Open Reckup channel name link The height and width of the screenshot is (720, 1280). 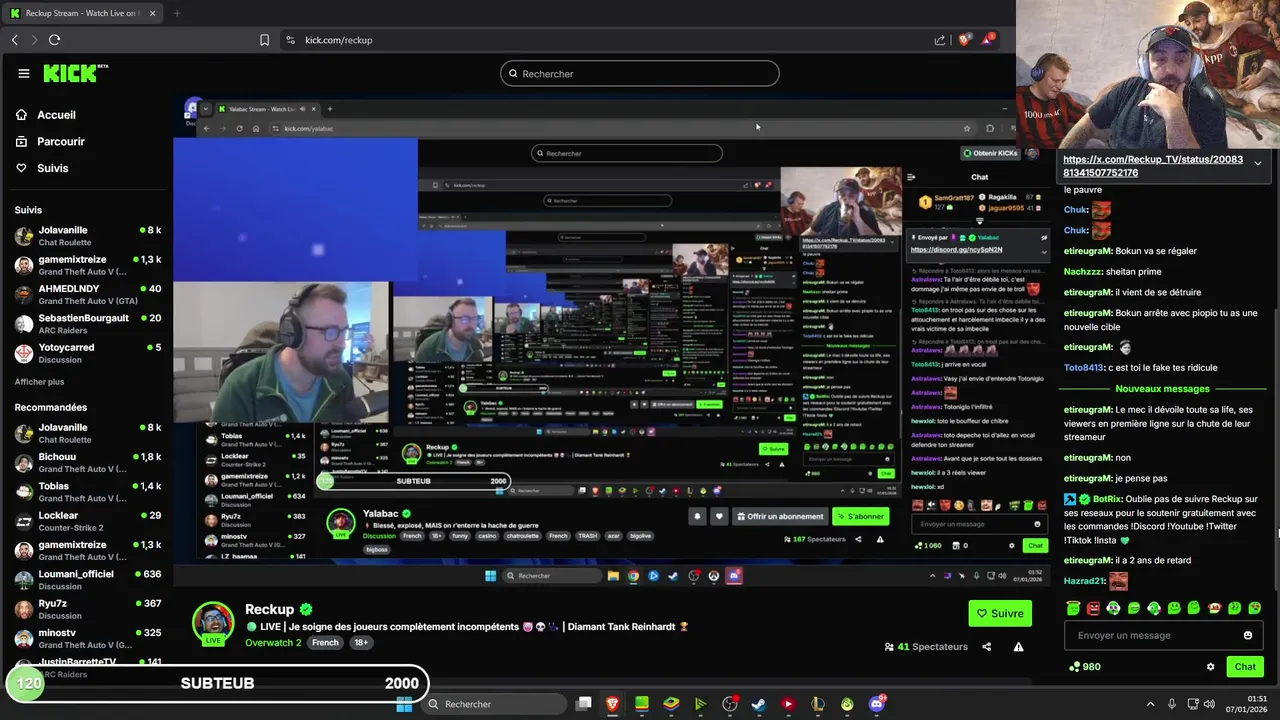(270, 609)
